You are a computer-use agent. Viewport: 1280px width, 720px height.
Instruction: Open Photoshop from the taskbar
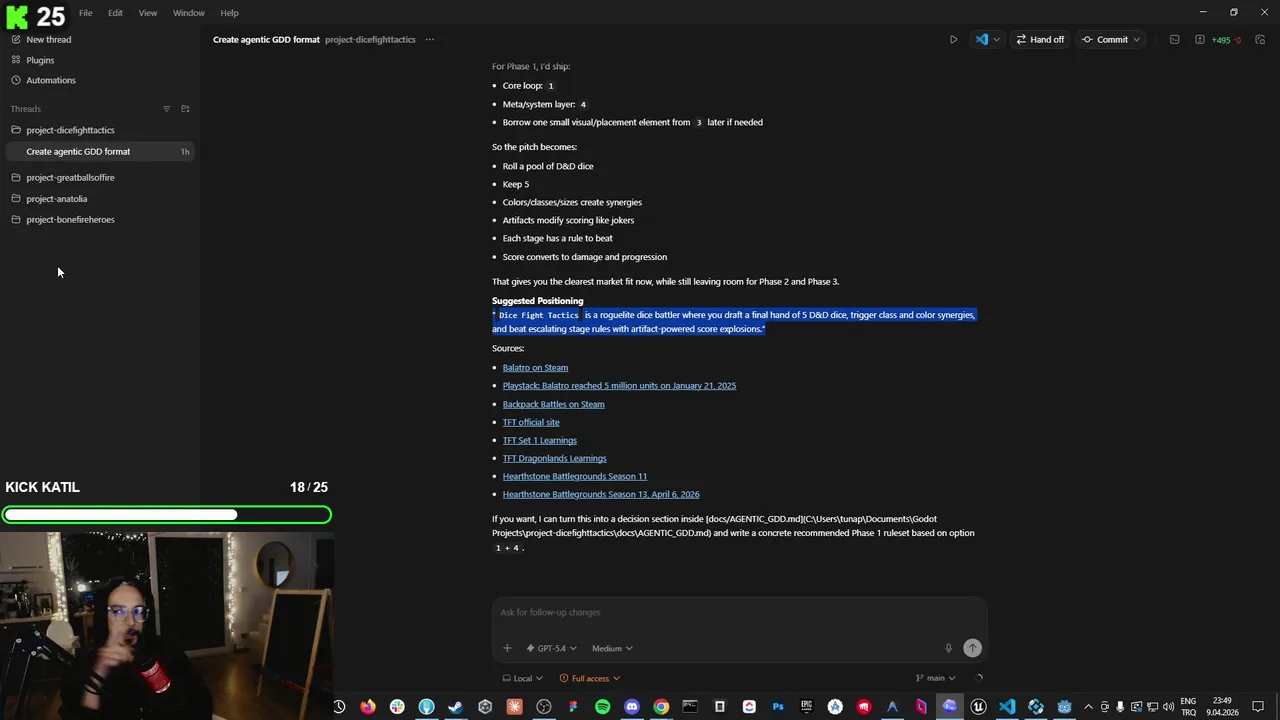778,707
